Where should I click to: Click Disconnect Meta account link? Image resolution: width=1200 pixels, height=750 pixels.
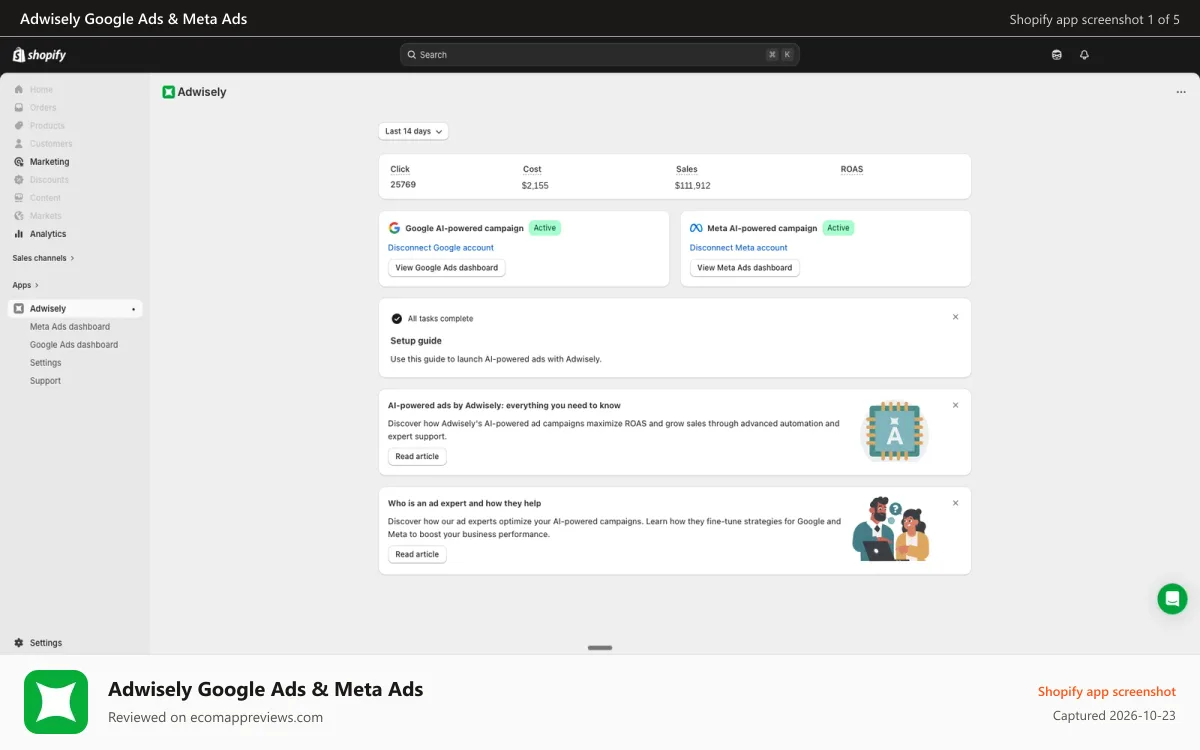click(x=739, y=248)
